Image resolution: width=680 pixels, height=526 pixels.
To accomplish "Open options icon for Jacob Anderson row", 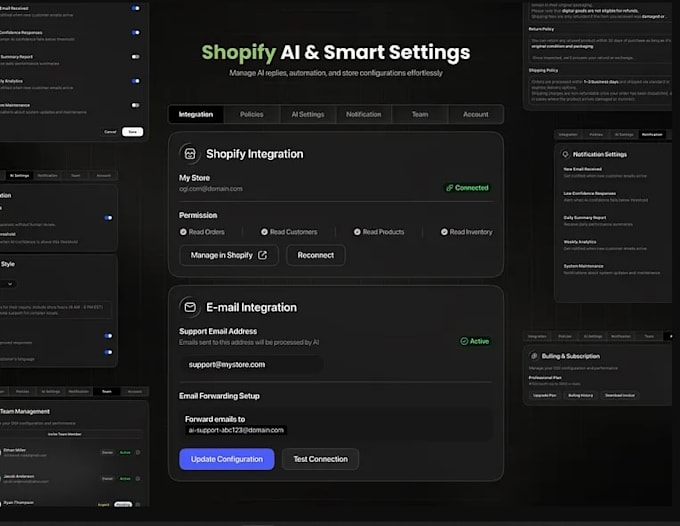I will (x=138, y=479).
